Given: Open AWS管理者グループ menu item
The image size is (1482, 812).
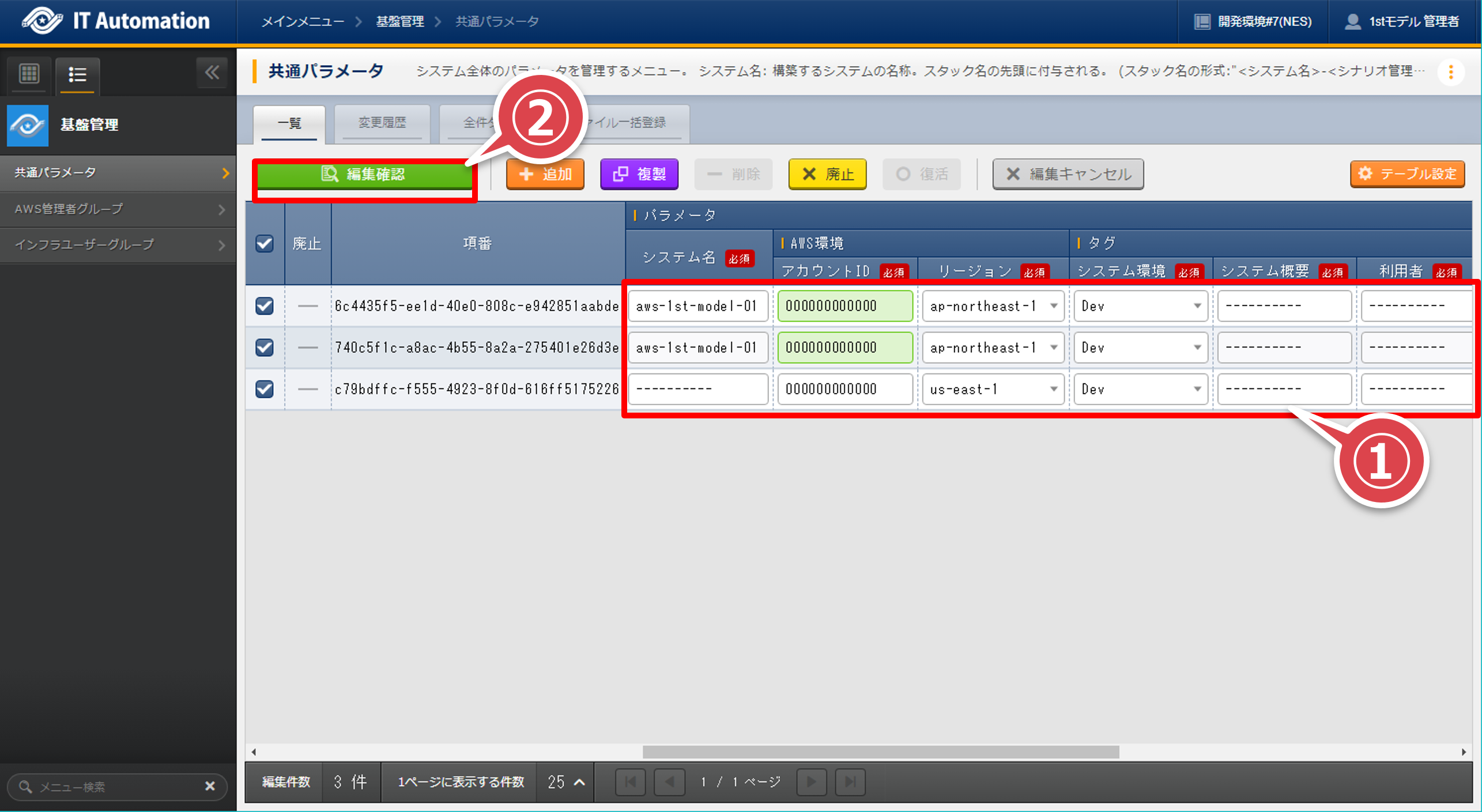Looking at the screenshot, I should click(118, 209).
